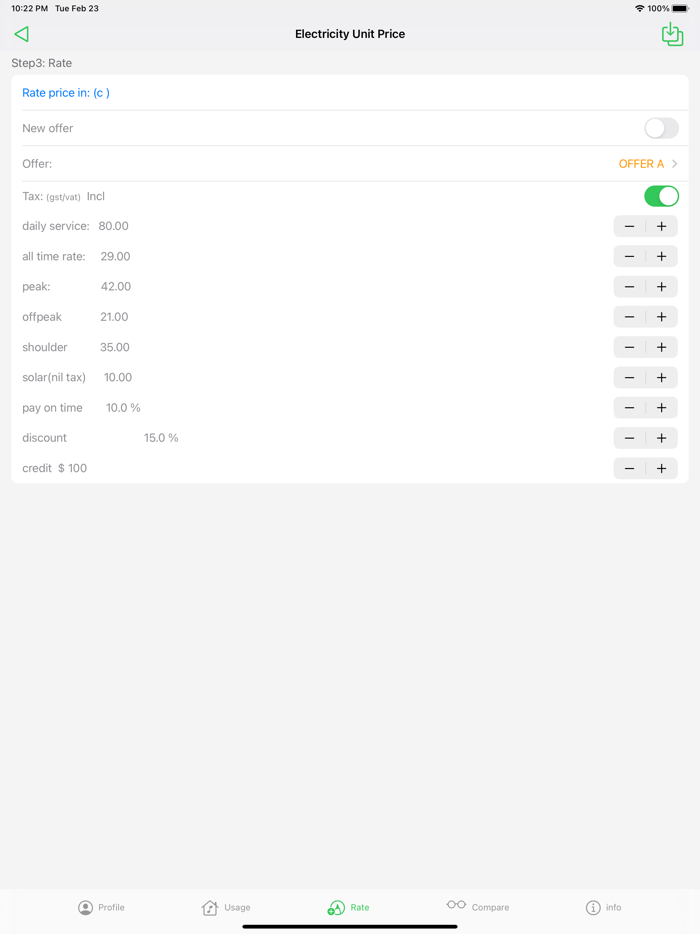Increase the credit amount
This screenshot has width=700, height=934.
[x=661, y=468]
